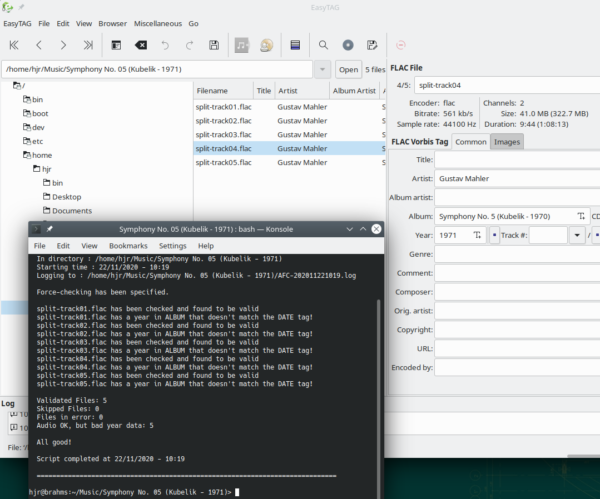600x499 pixels.
Task: Apply year to all files icon
Action: click(x=477, y=235)
